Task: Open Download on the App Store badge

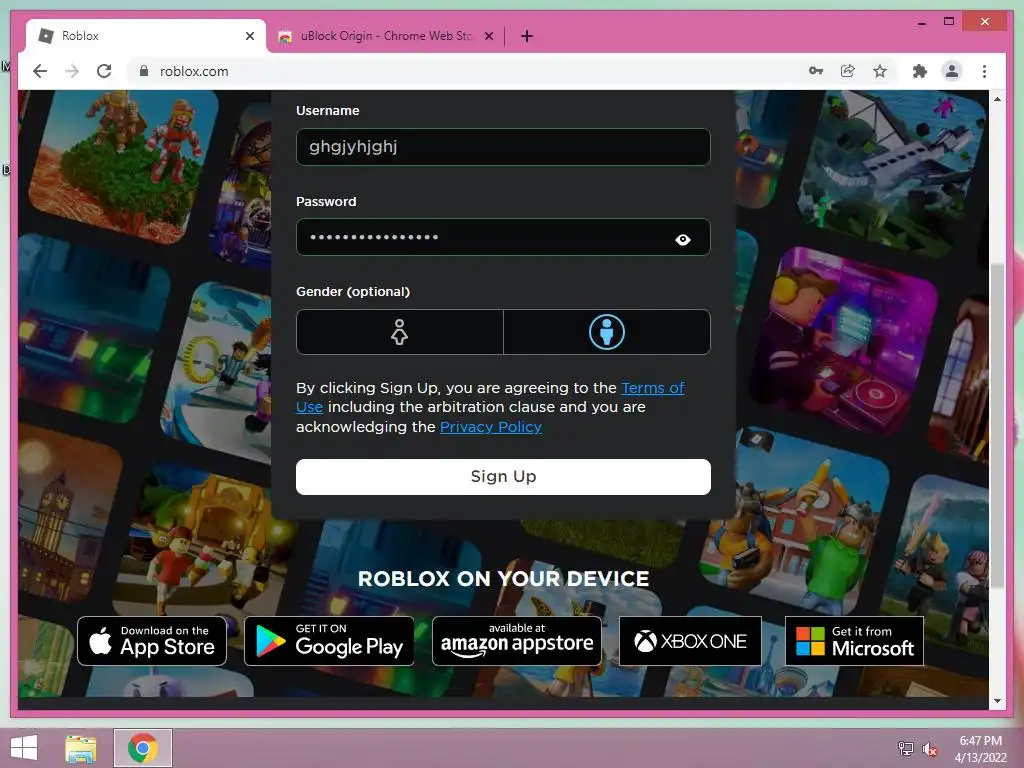Action: [152, 641]
